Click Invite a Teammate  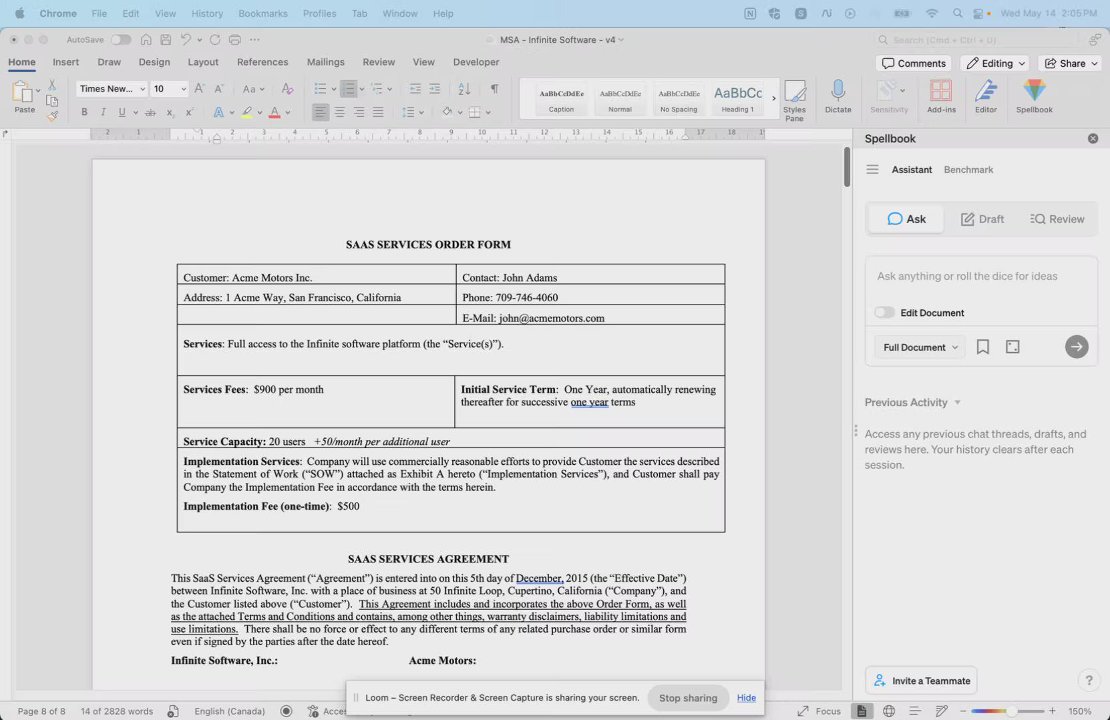[x=921, y=680]
